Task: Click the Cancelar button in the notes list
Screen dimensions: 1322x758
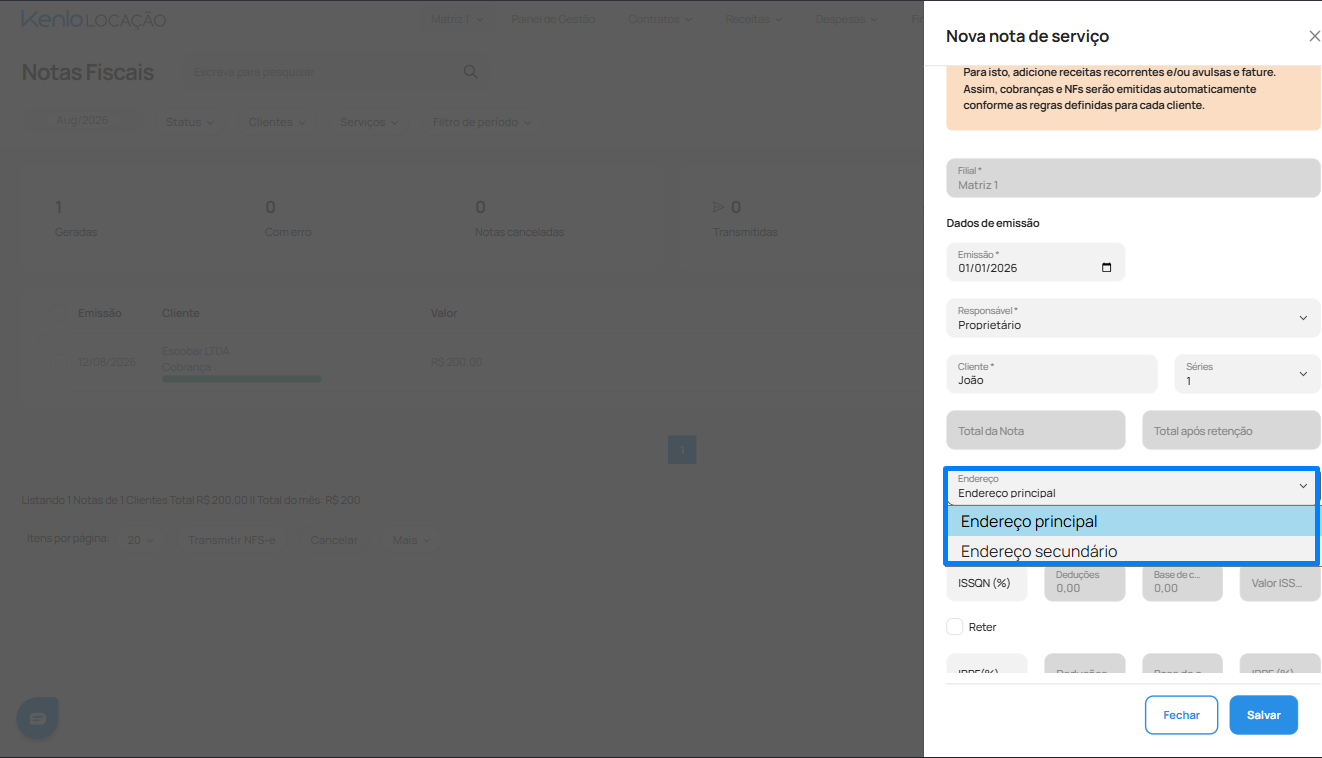Action: click(334, 540)
